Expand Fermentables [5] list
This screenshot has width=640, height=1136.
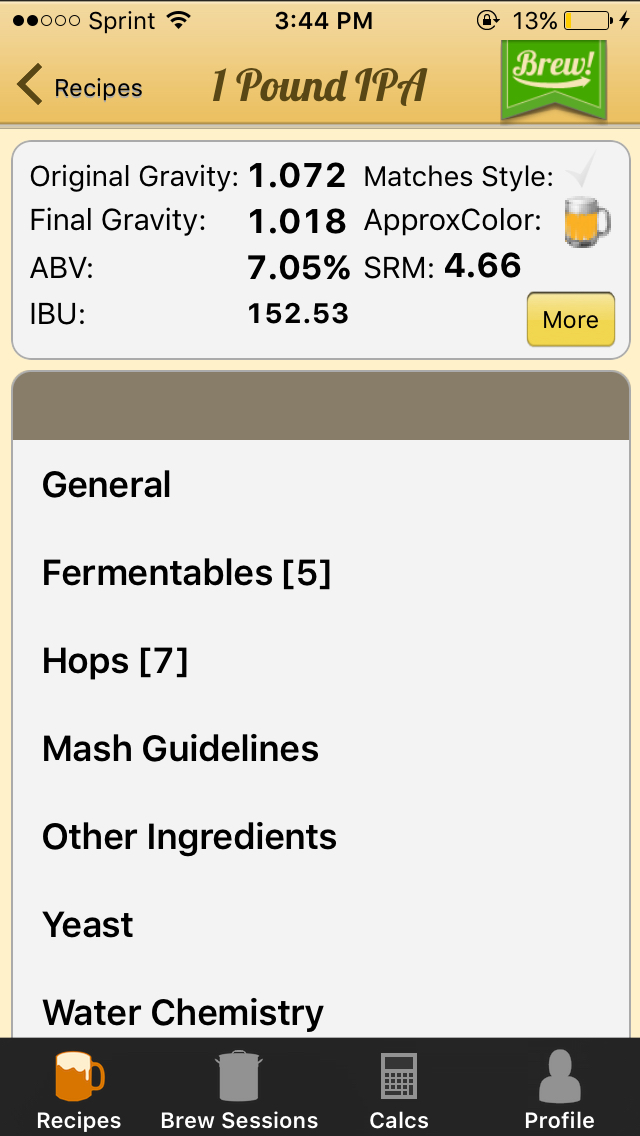[x=320, y=573]
